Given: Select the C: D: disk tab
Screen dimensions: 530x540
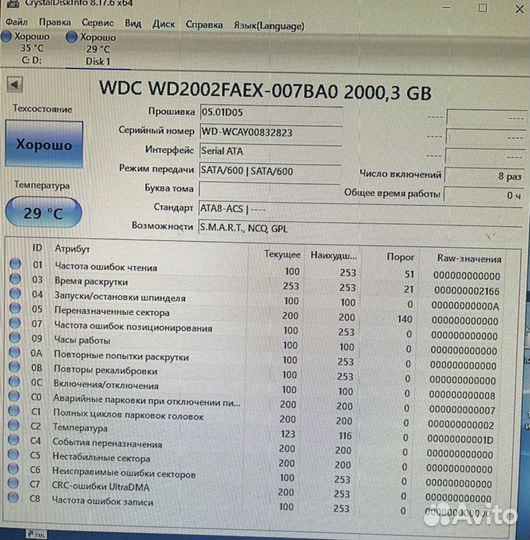Looking at the screenshot, I should click(26, 48).
